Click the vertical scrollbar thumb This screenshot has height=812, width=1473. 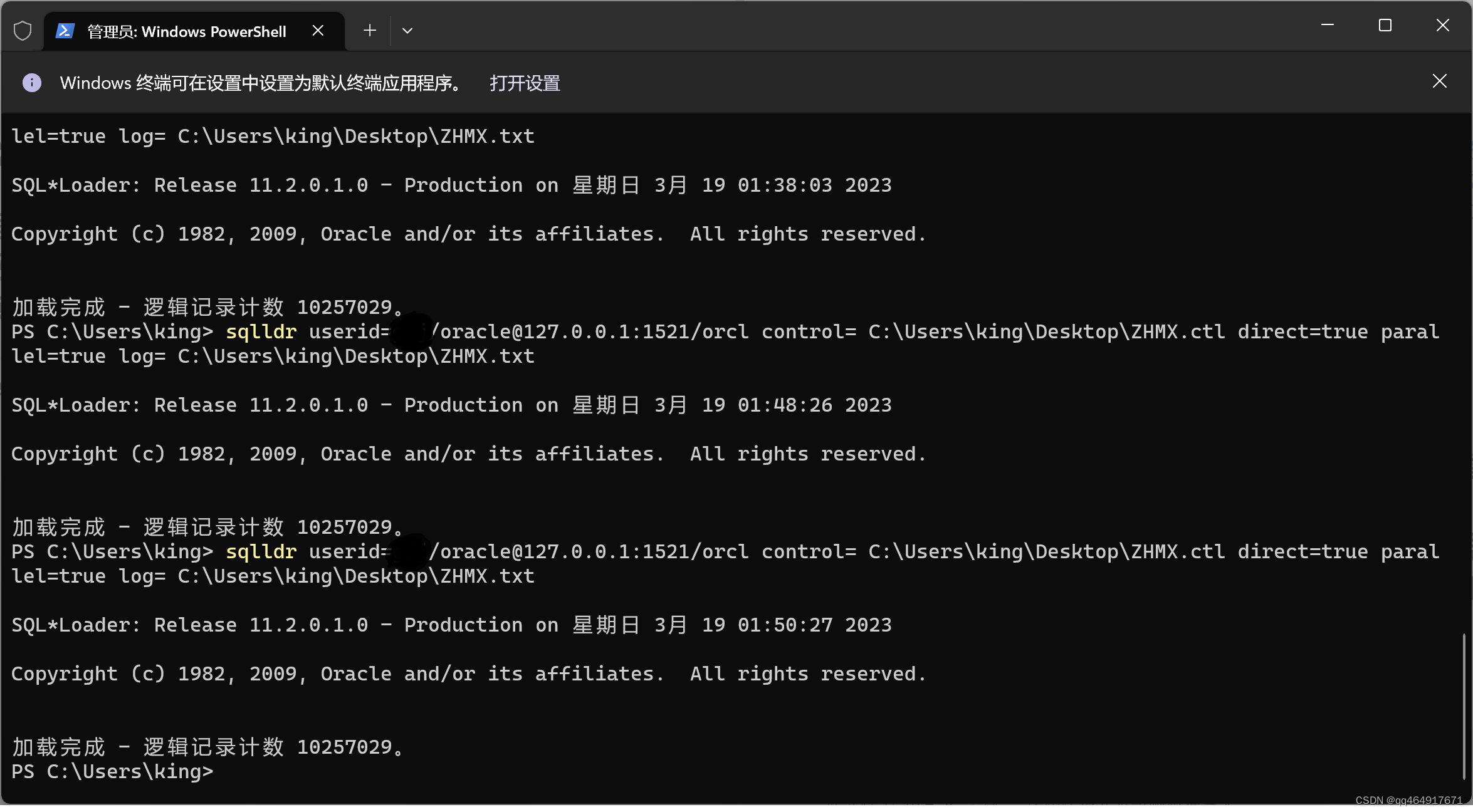click(1464, 706)
